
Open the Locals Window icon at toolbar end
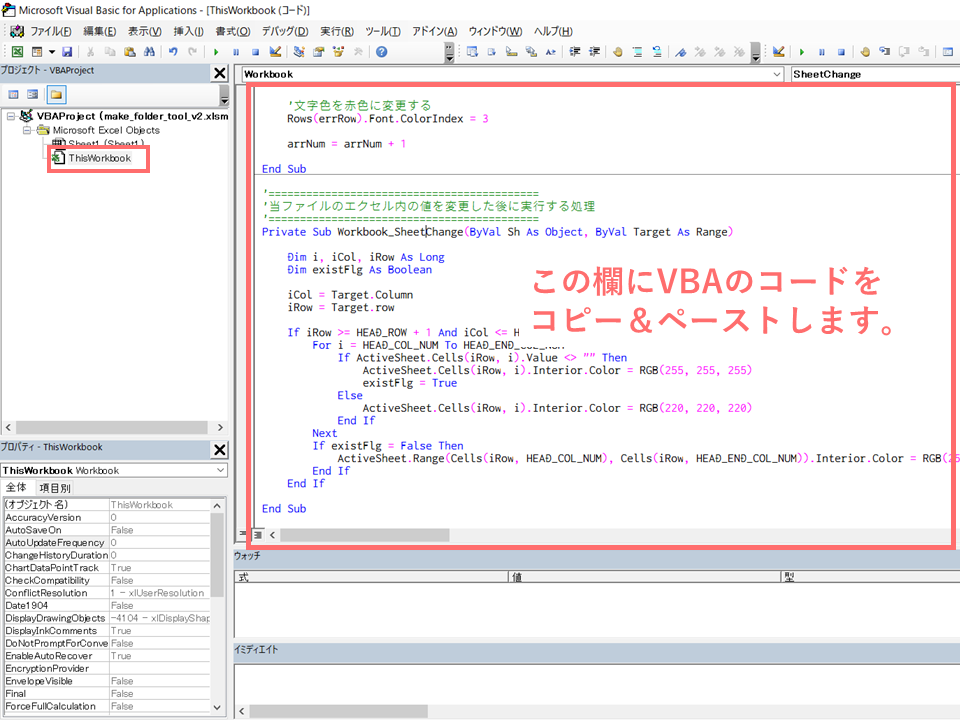click(948, 52)
